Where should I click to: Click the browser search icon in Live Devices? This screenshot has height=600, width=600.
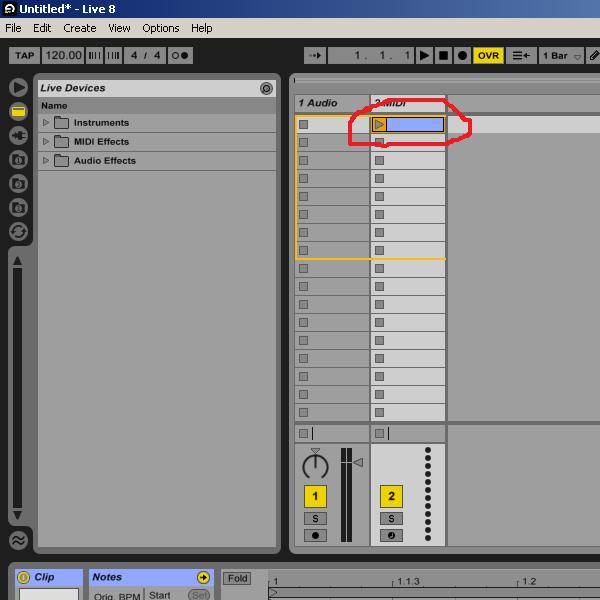[266, 88]
